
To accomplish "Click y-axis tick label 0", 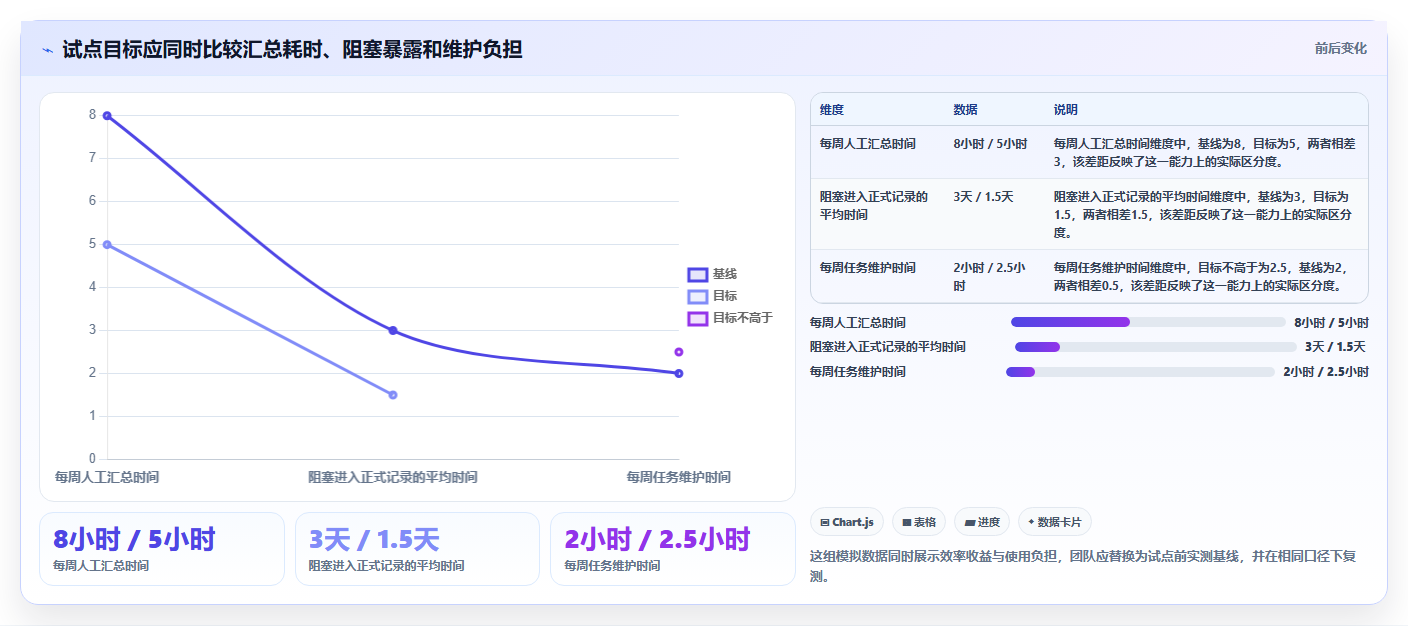I will (x=92, y=459).
